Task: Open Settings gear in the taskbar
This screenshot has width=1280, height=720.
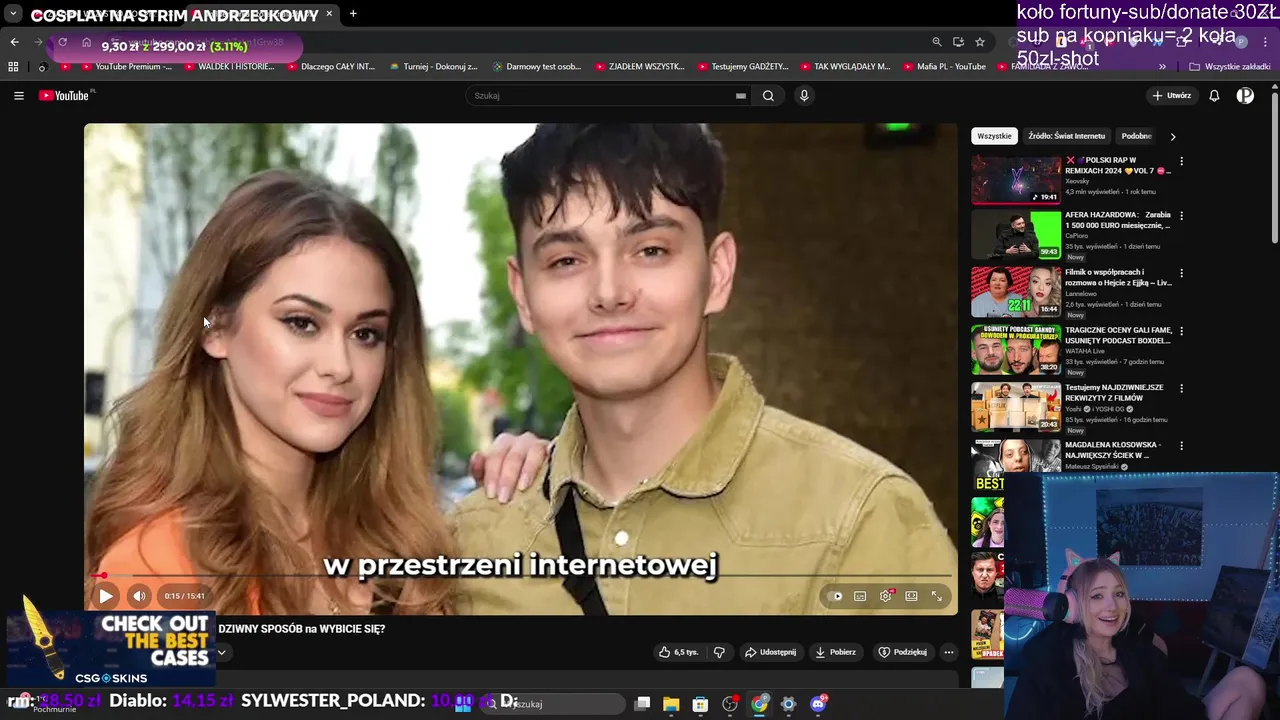Action: click(x=788, y=704)
